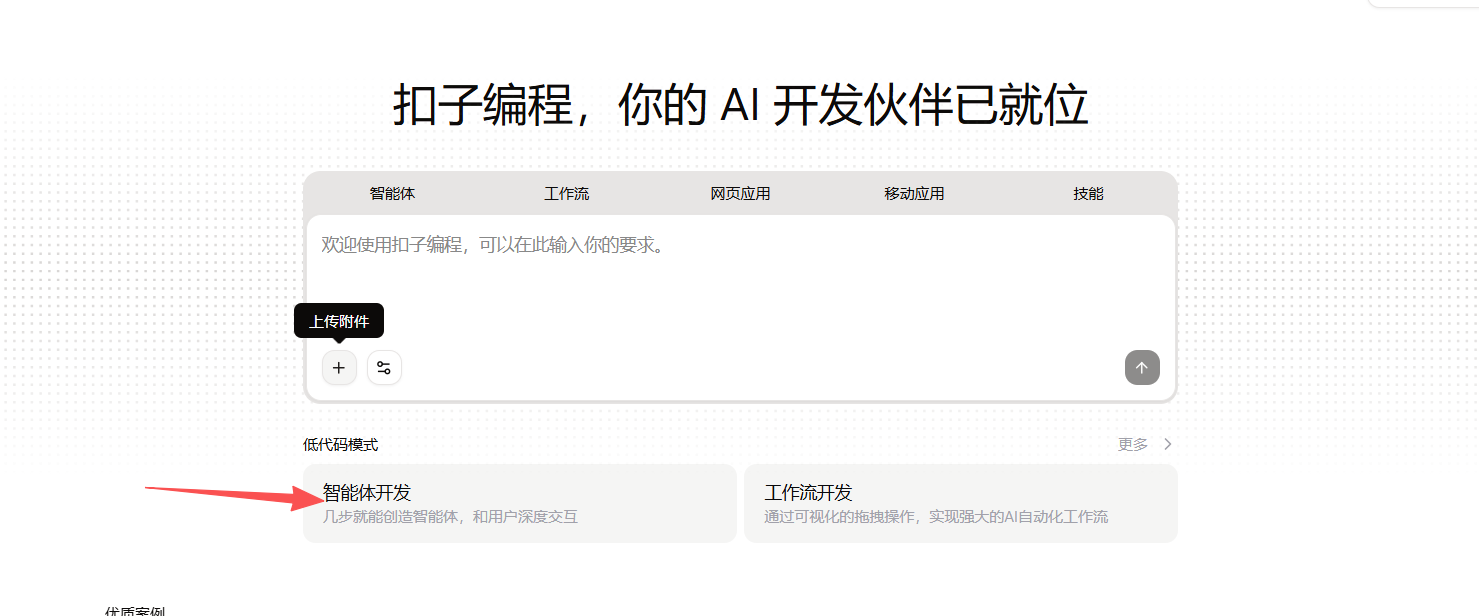Switch to the 移动应用 tab
1479x616 pixels.
pyautogui.click(x=914, y=194)
